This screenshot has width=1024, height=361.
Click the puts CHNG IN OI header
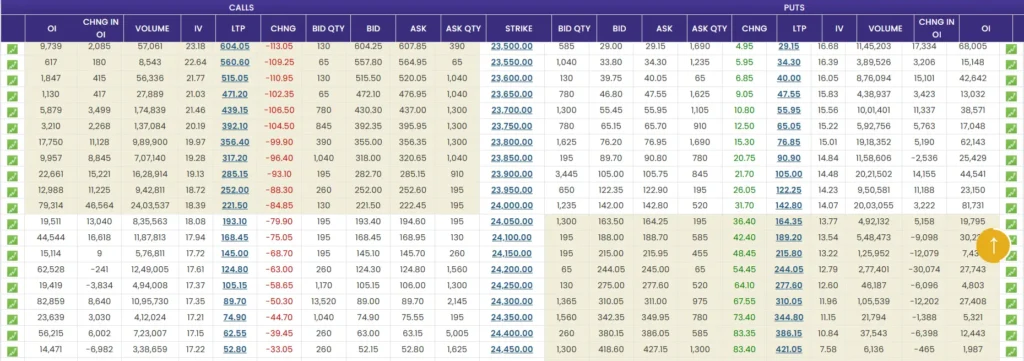[x=936, y=29]
